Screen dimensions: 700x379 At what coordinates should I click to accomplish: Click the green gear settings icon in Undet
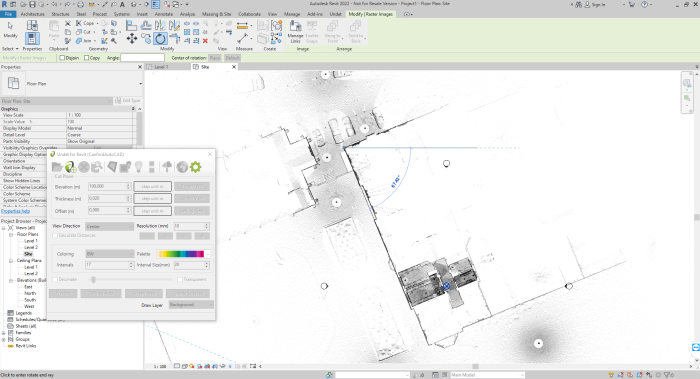196,167
